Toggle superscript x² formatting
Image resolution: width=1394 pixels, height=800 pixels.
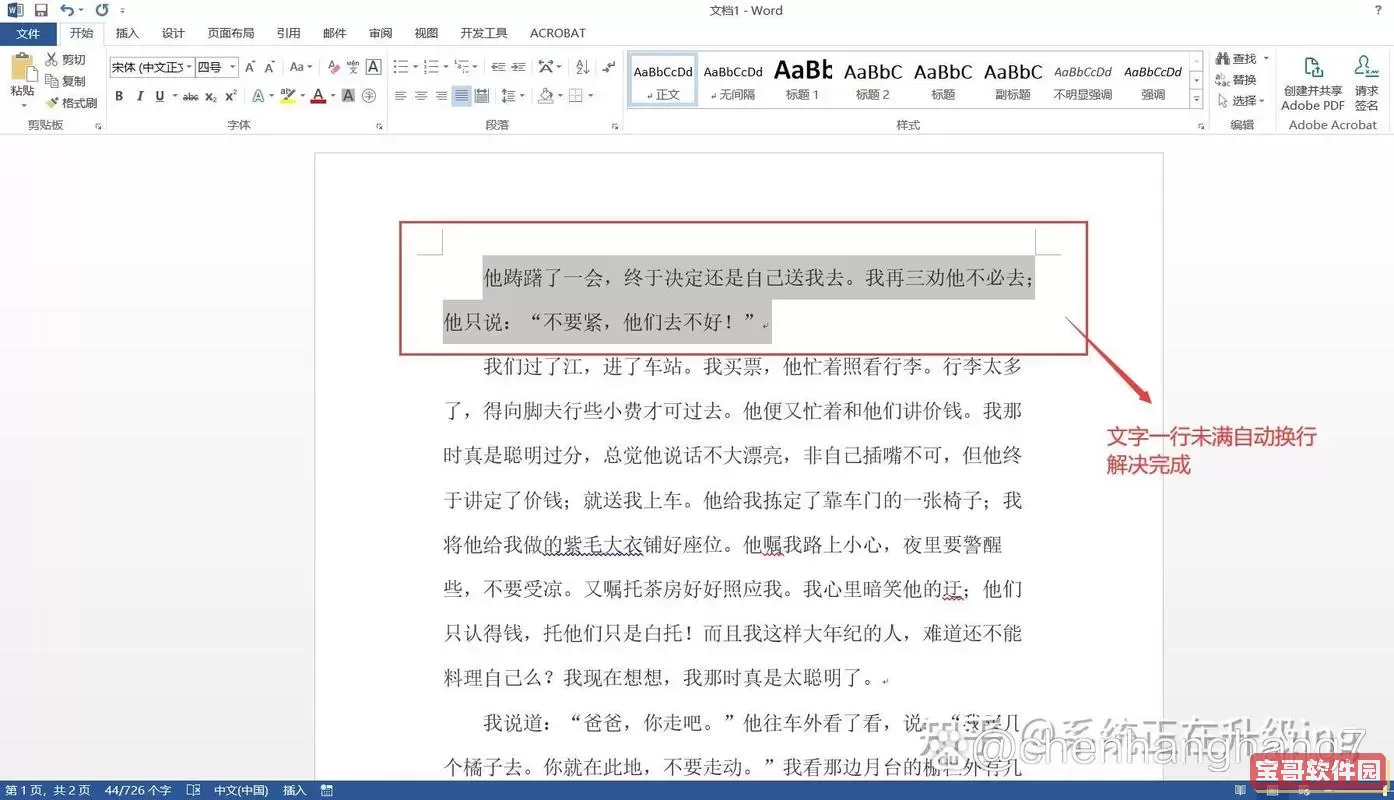pyautogui.click(x=231, y=96)
